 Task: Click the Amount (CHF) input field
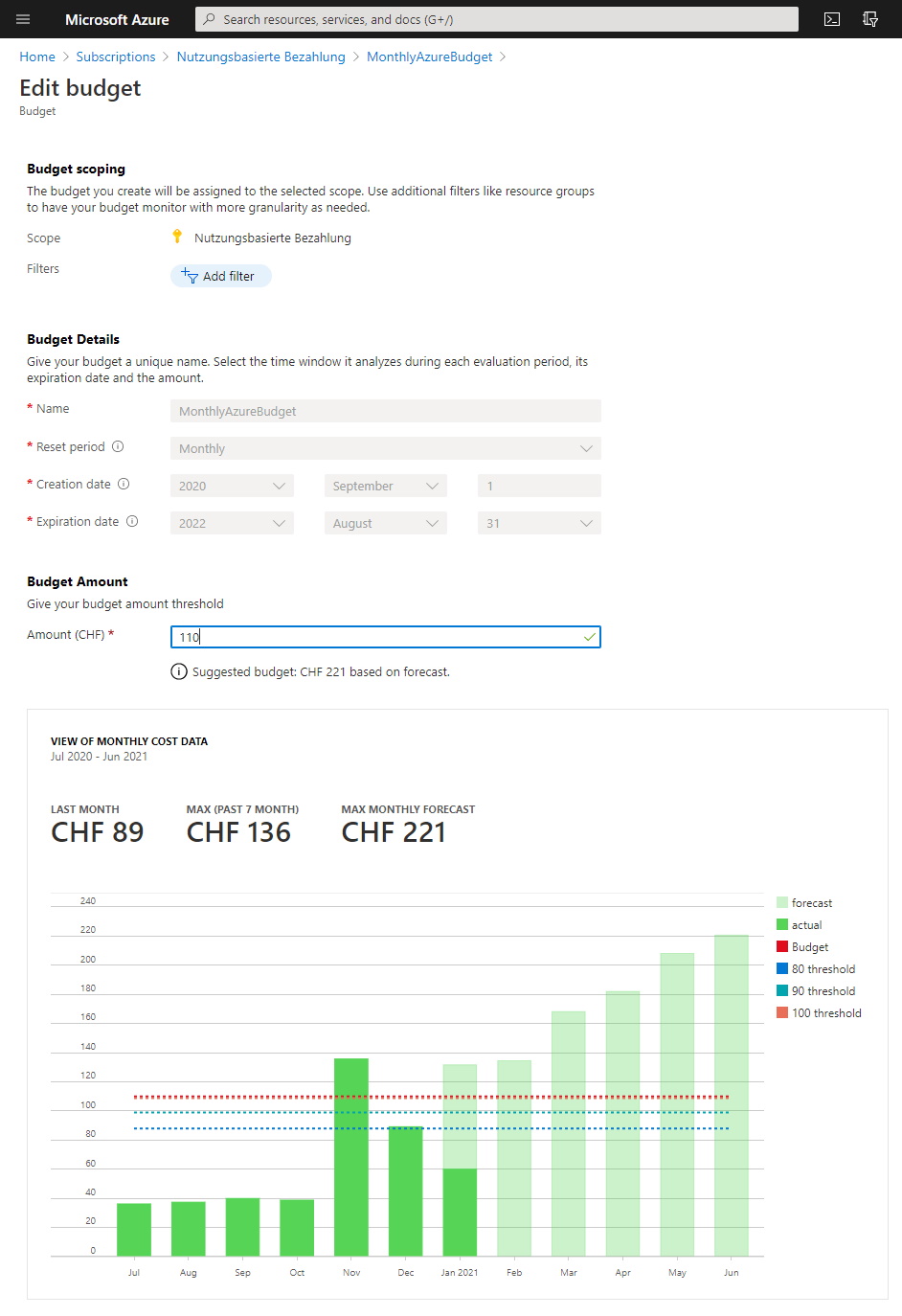click(x=386, y=637)
